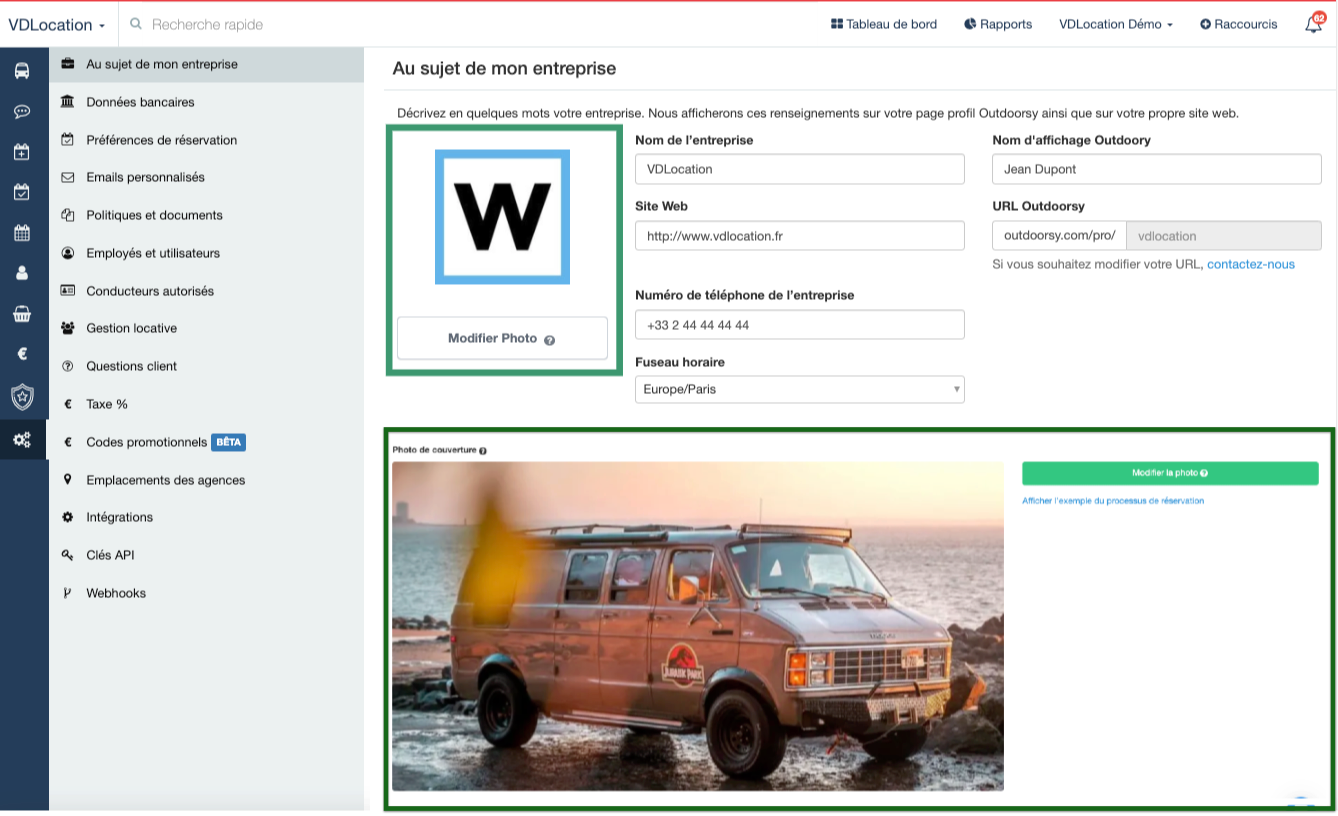
Task: Expand the VDLocation dropdown at top left
Action: pyautogui.click(x=57, y=25)
